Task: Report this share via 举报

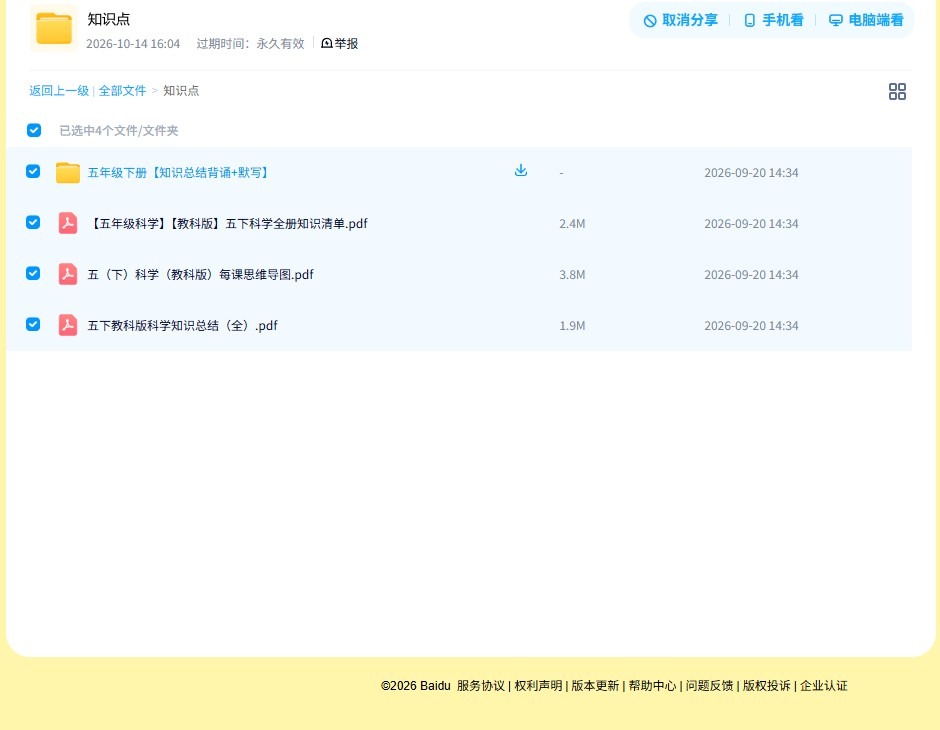Action: point(340,44)
